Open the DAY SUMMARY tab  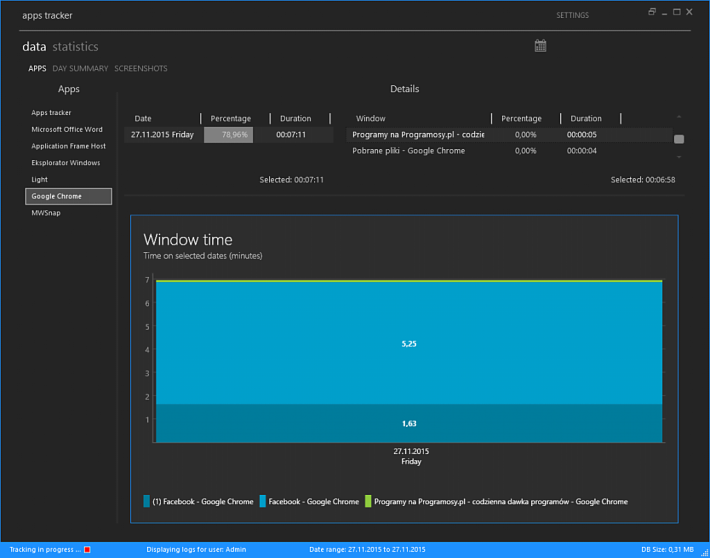(80, 68)
